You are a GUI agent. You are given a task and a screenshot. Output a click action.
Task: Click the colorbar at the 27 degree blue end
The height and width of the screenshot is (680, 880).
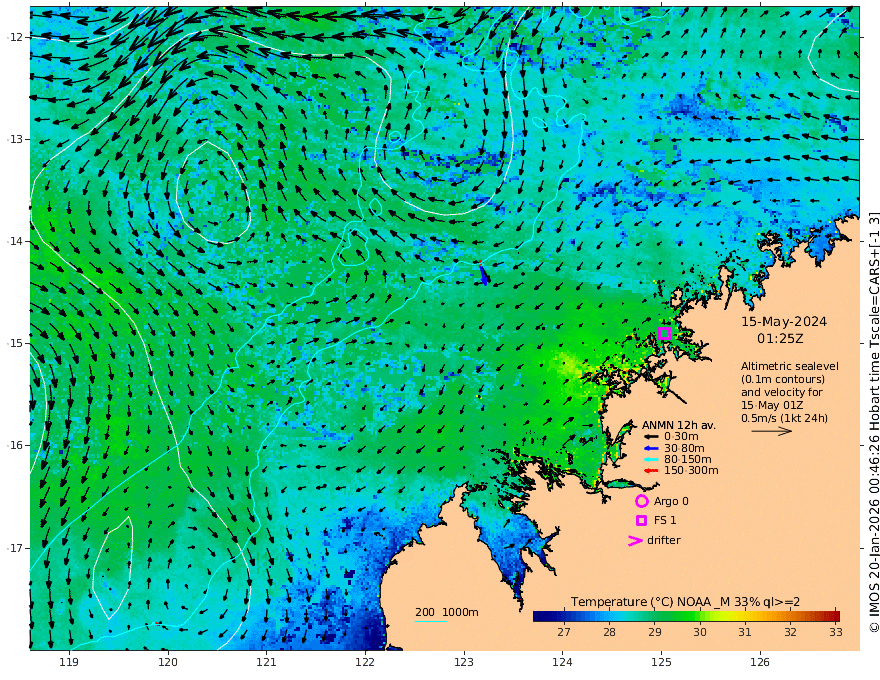tap(564, 616)
